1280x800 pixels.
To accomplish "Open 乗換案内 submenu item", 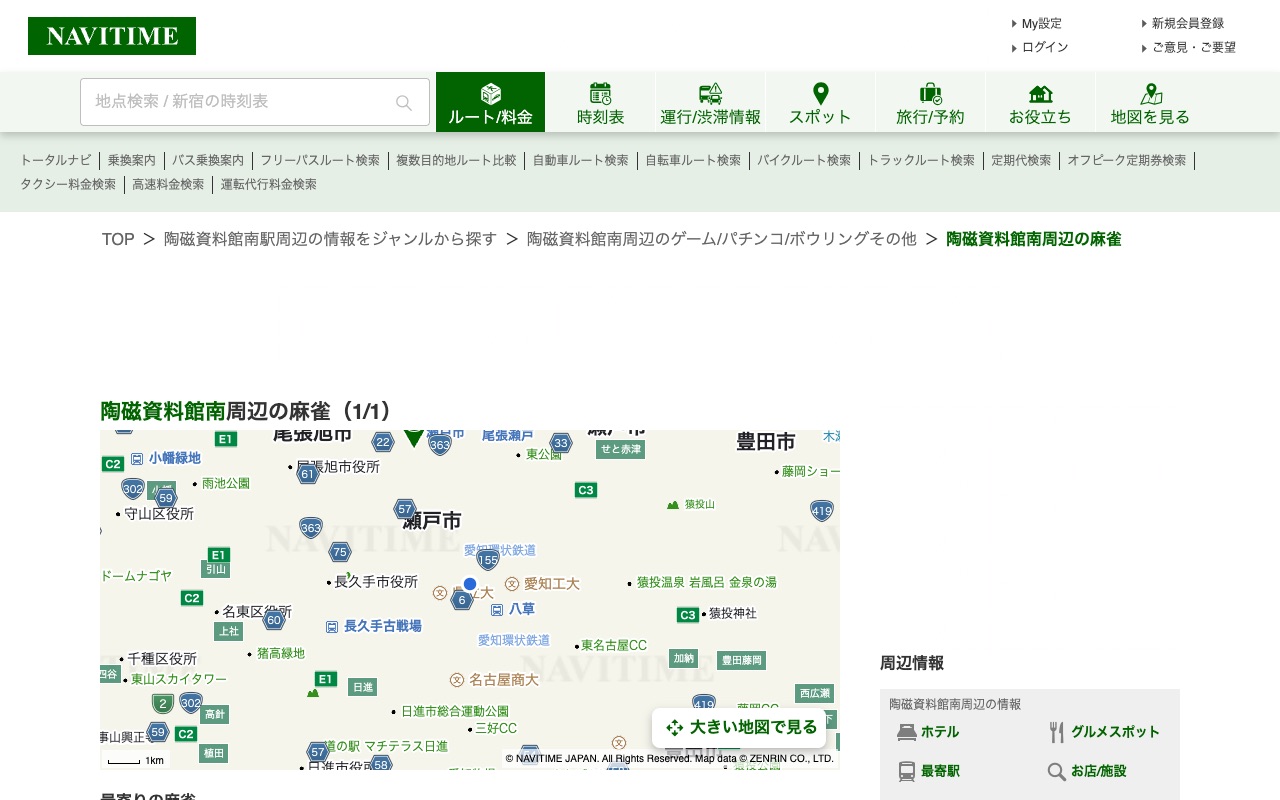I will [131, 160].
